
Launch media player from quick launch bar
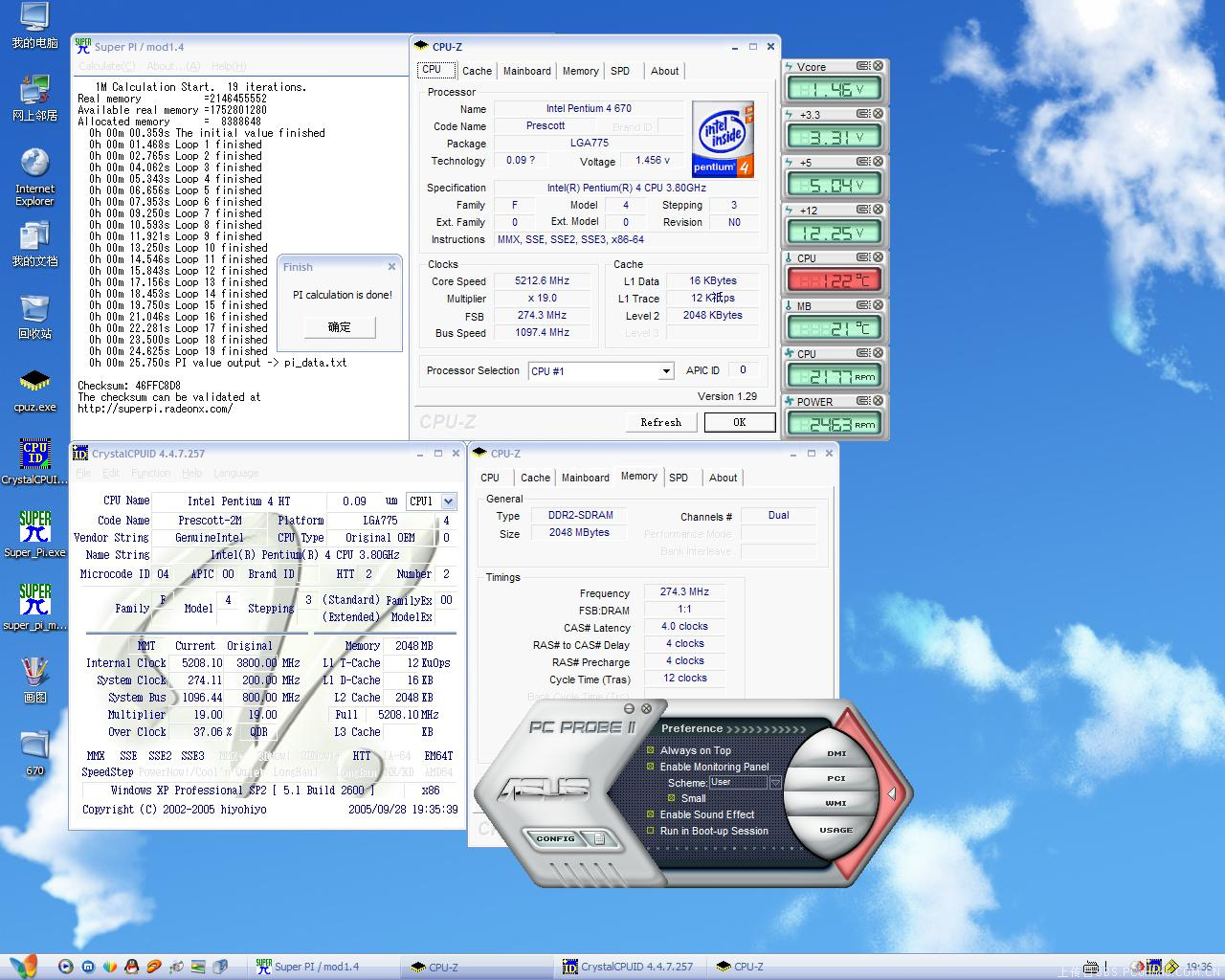(65, 967)
